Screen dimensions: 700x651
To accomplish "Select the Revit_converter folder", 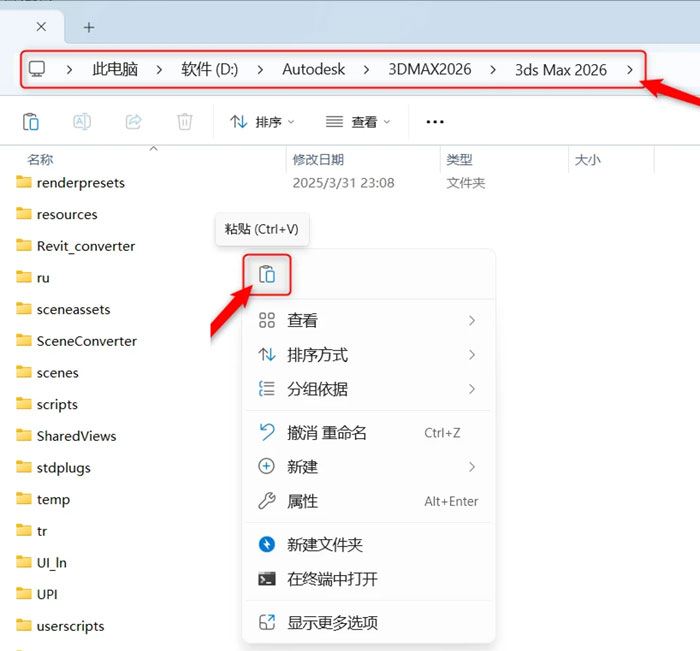I will tap(75, 246).
